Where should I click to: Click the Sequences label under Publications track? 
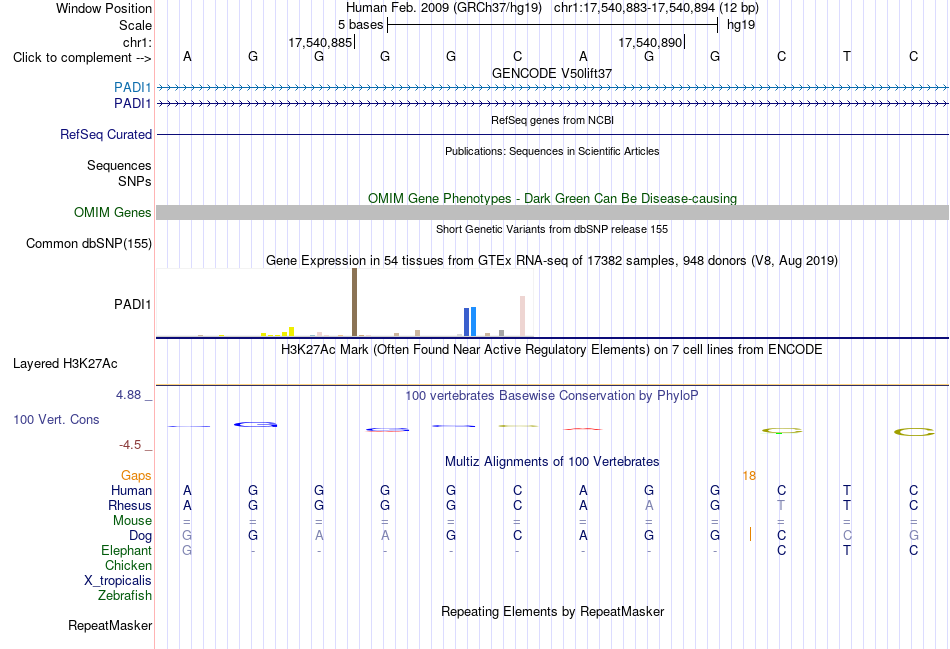point(119,165)
